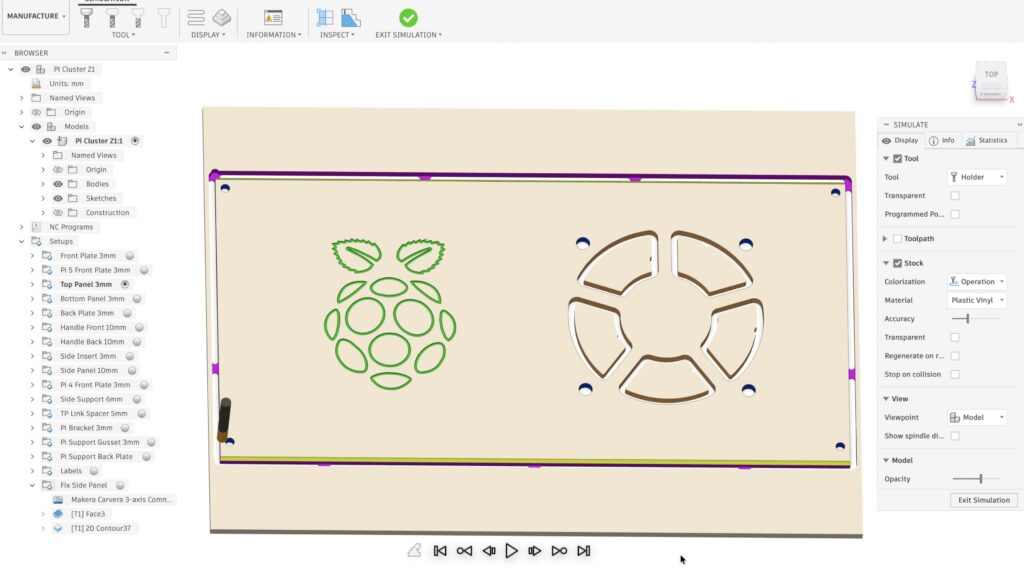This screenshot has width=1024, height=572.
Task: Enable Regenerate on rewind checkbox
Action: [955, 356]
